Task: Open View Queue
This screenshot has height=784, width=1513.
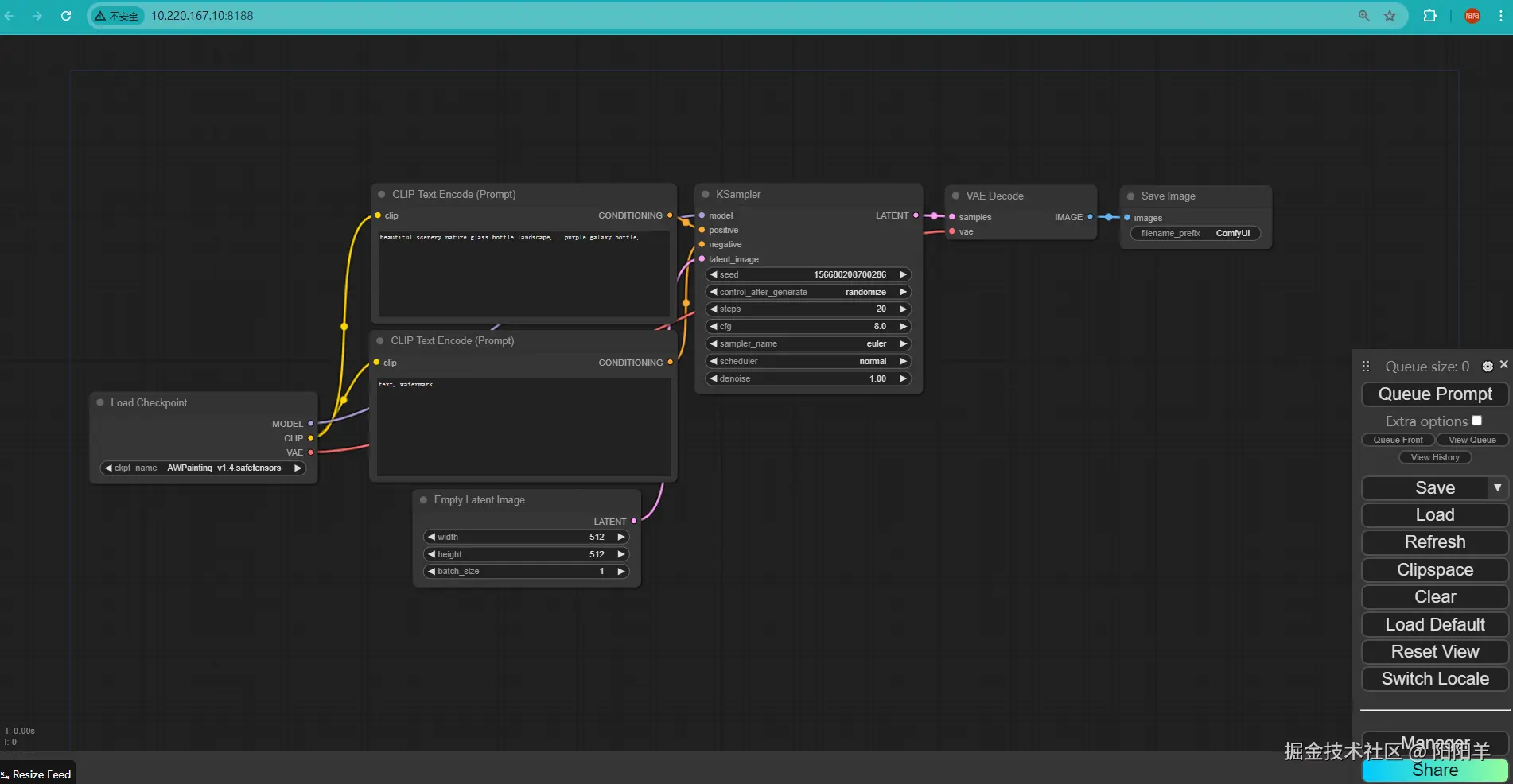Action: pyautogui.click(x=1472, y=440)
